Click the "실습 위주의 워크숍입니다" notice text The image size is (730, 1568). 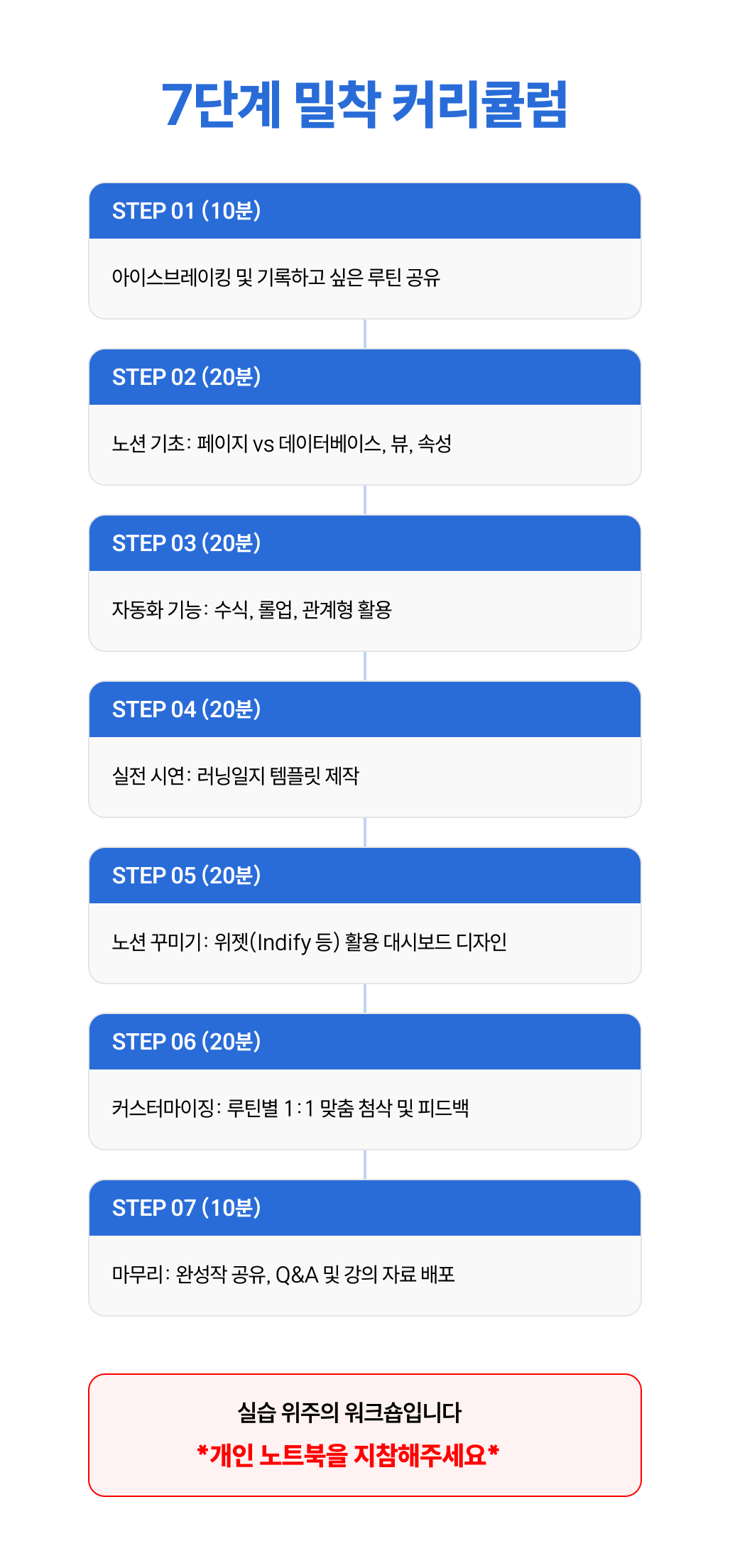[349, 1412]
